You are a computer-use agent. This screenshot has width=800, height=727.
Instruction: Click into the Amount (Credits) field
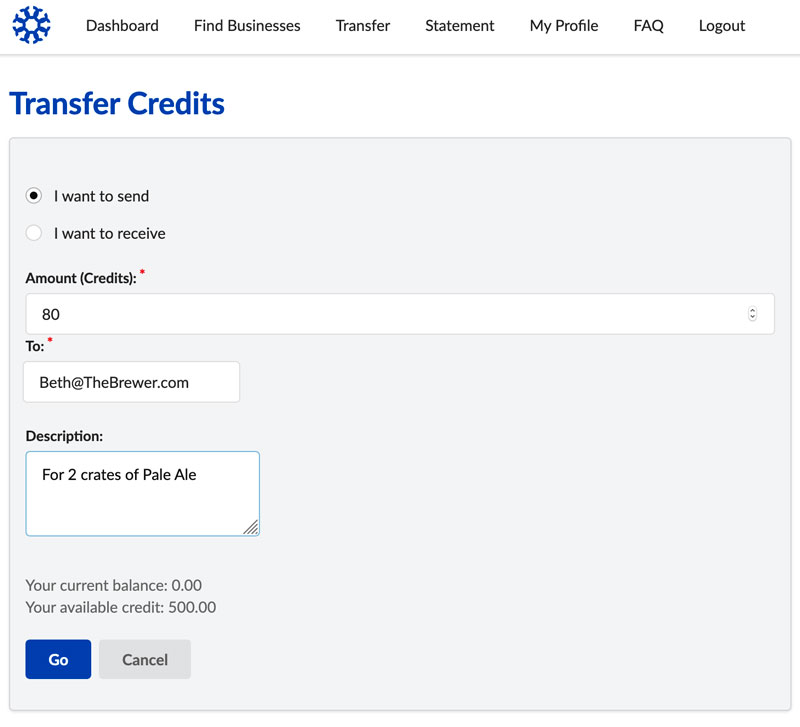pos(400,314)
